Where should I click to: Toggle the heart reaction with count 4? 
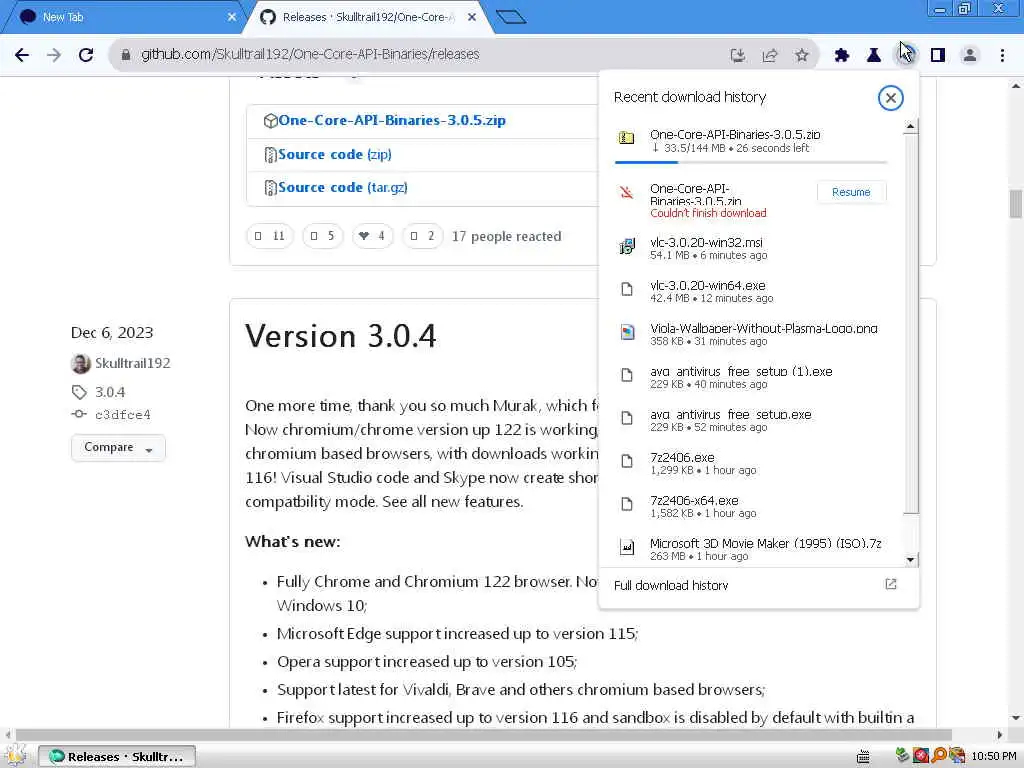[372, 236]
